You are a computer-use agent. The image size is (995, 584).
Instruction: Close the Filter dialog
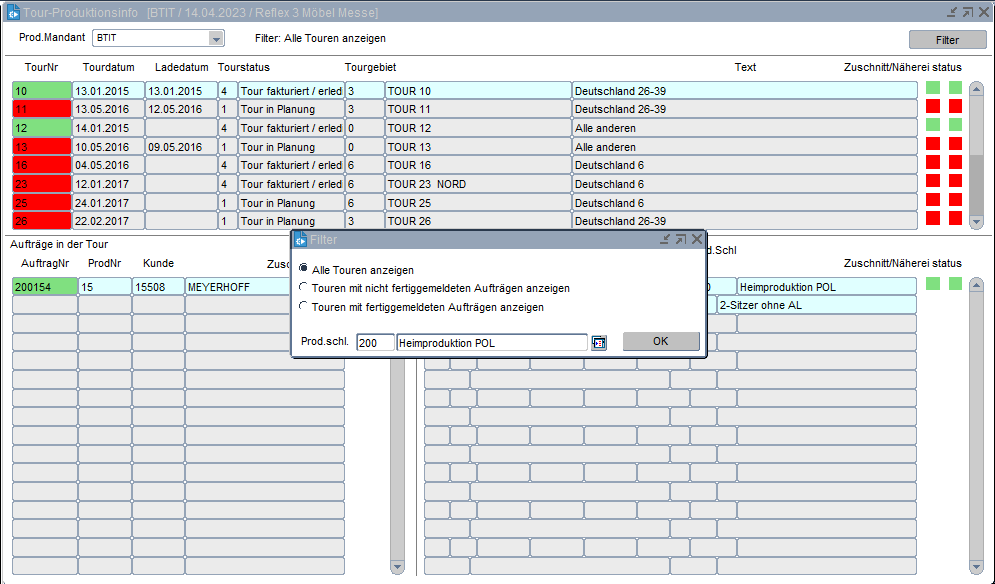[x=696, y=240]
